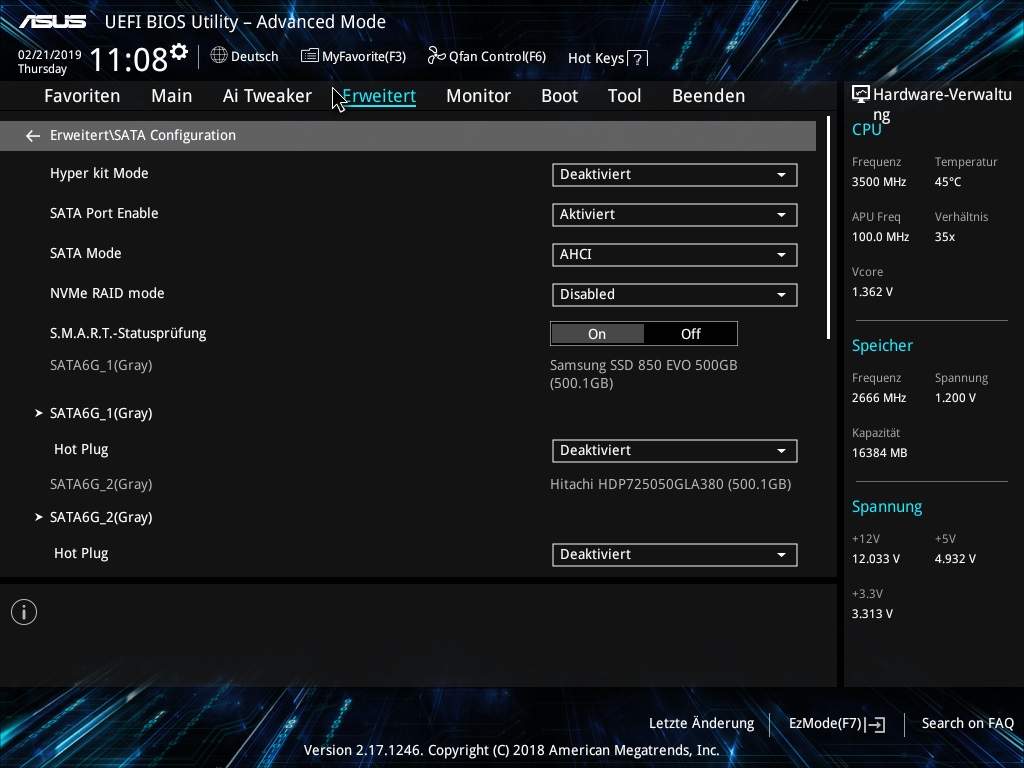Click the ASUS logo
Screen dimensions: 1024x768
click(52, 22)
